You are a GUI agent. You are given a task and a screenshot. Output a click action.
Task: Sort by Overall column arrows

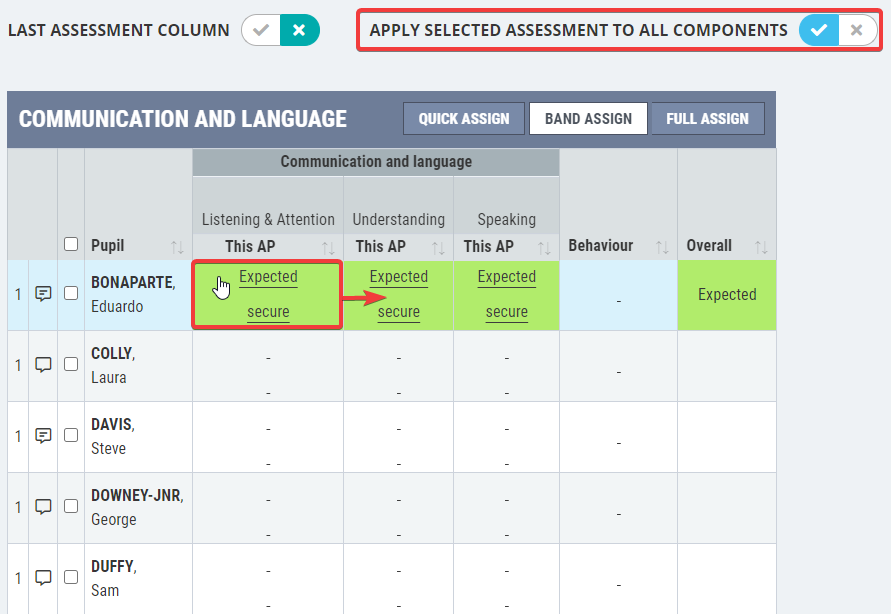[761, 247]
